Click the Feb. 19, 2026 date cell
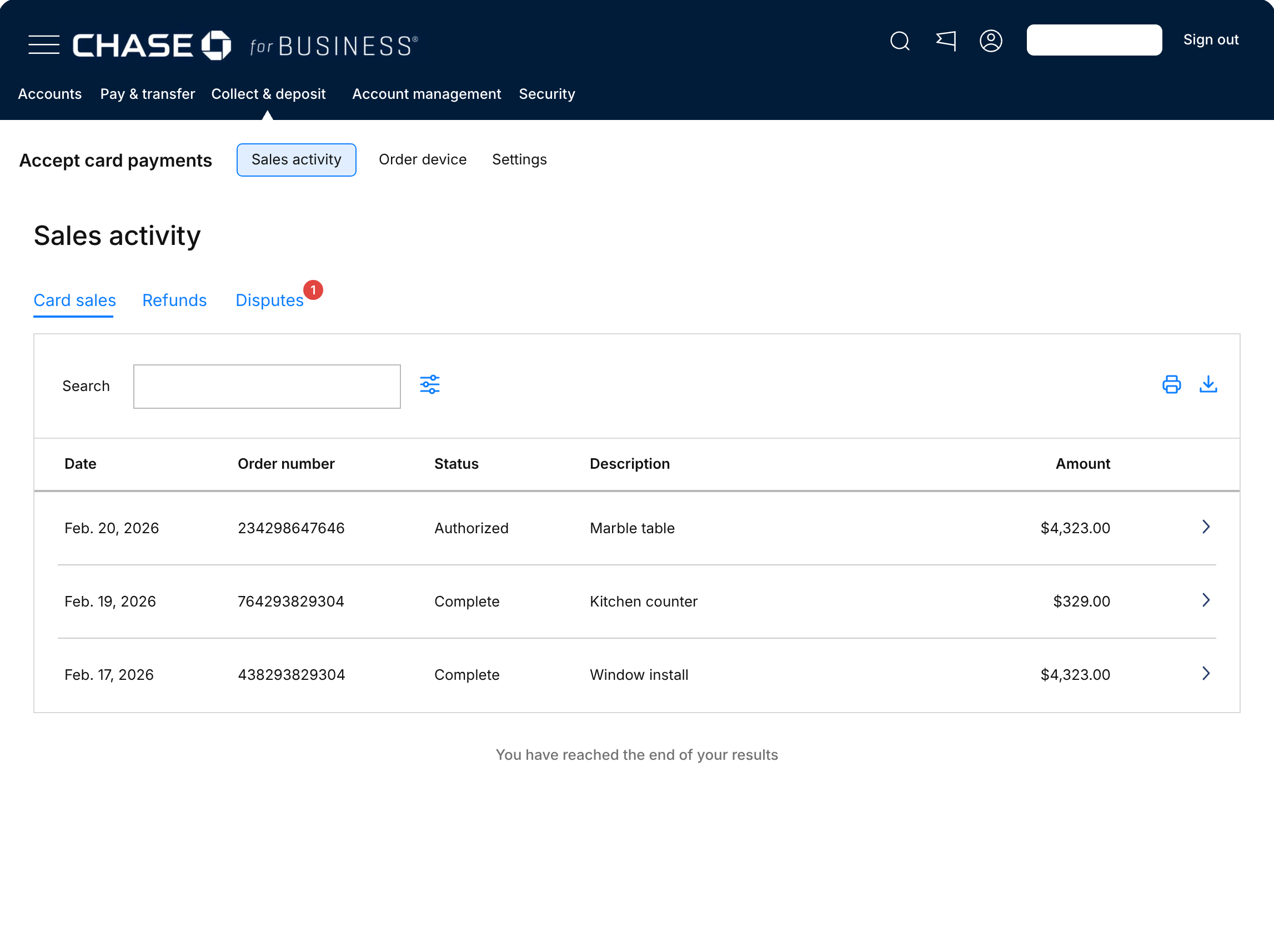 click(x=111, y=602)
